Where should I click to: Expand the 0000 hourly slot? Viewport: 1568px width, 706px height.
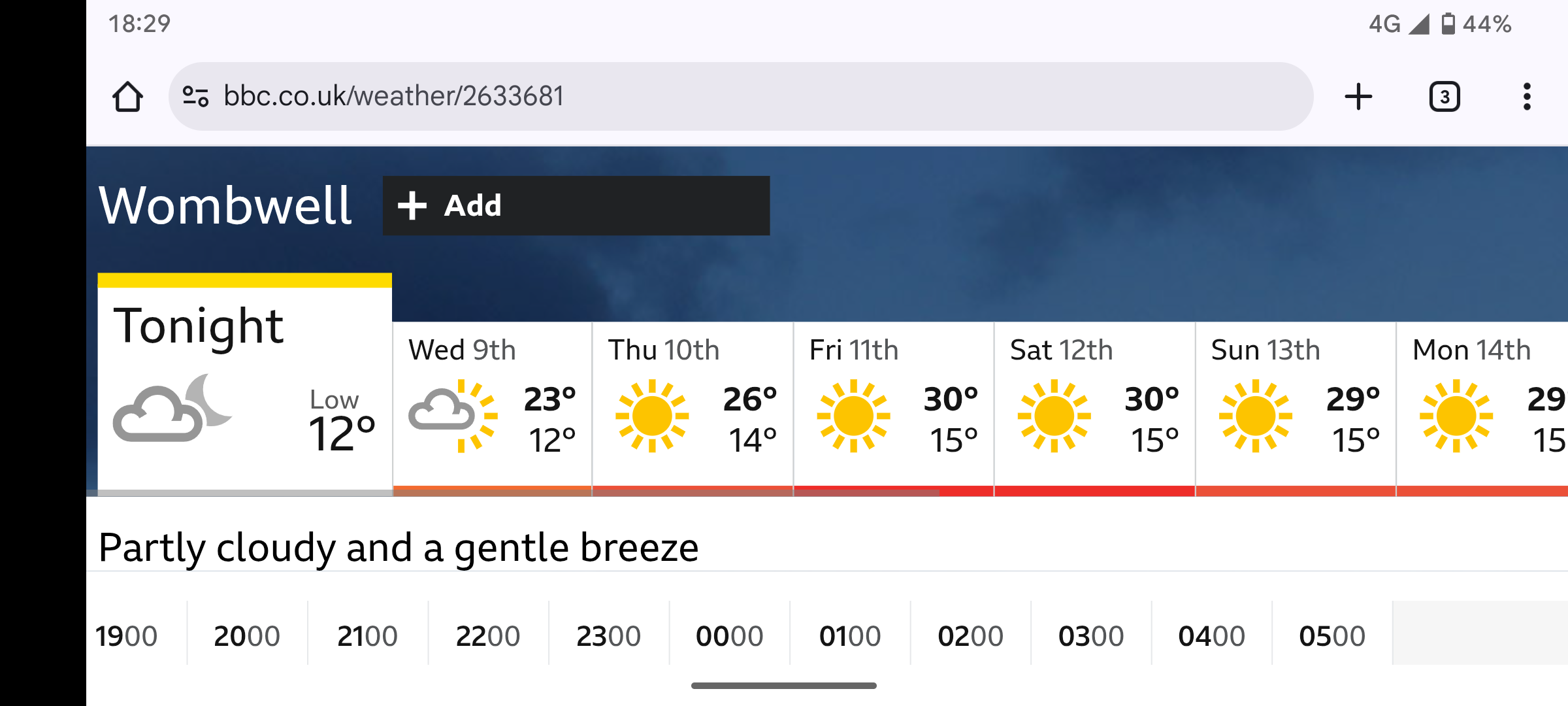729,633
